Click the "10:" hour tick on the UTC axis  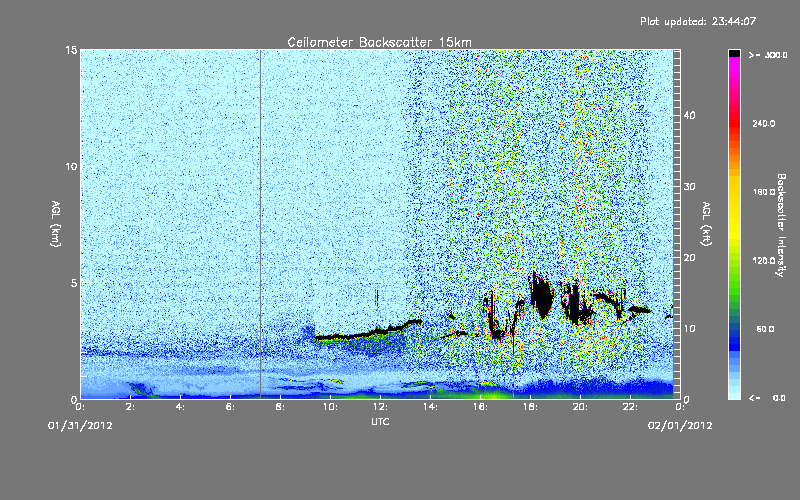pos(331,407)
